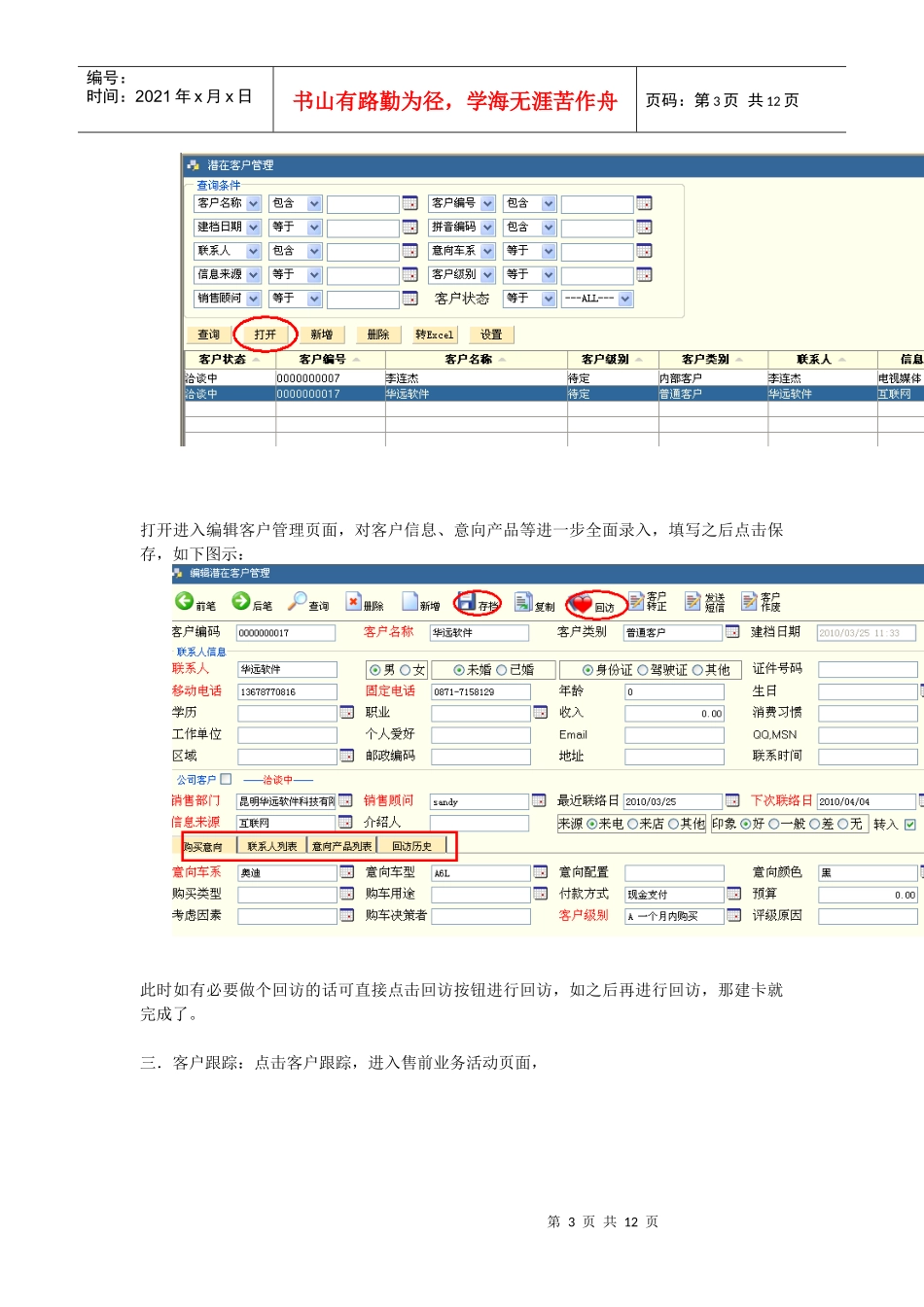This screenshot has width=924, height=1307.
Task: Open calendar icon next to 最近联络日
Action: [x=732, y=801]
